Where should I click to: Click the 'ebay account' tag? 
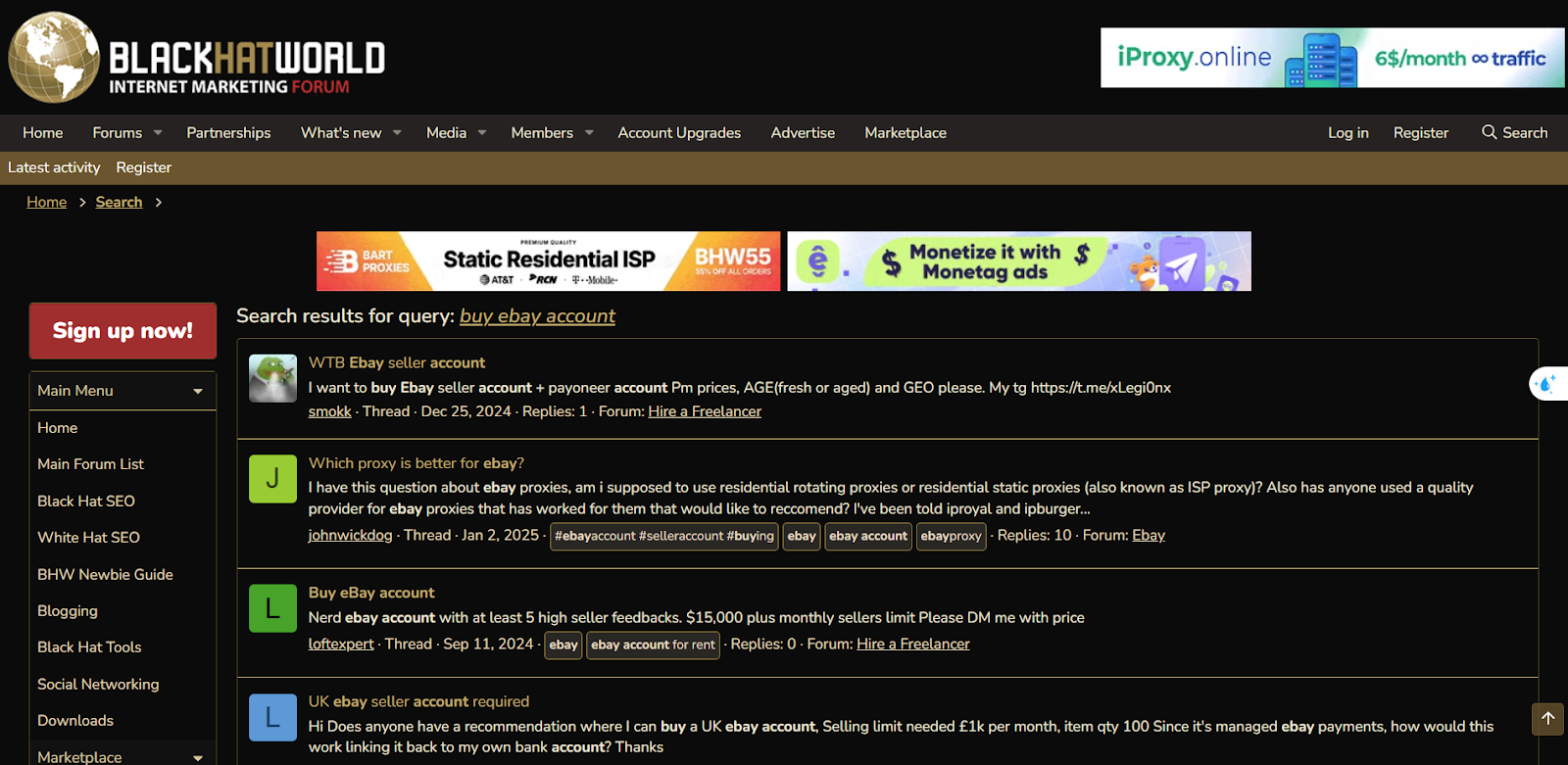(x=868, y=536)
